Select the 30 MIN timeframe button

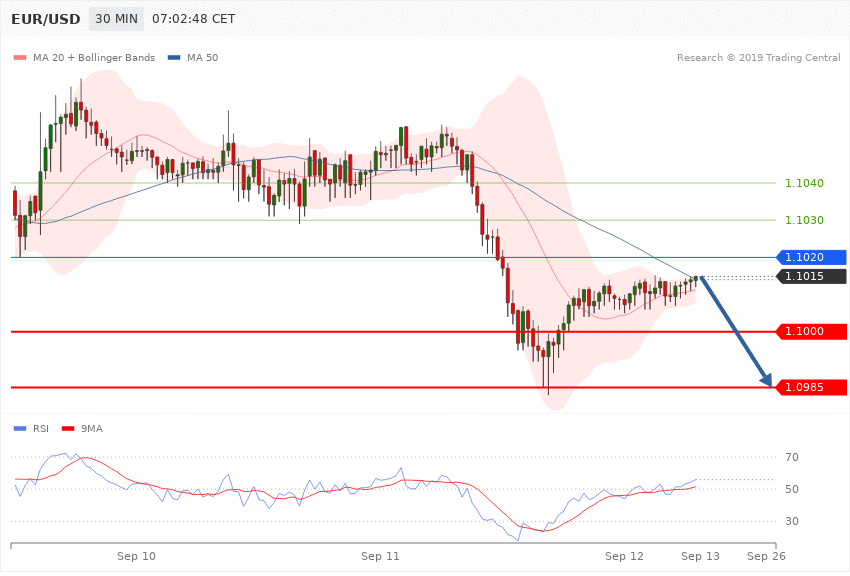pyautogui.click(x=117, y=19)
